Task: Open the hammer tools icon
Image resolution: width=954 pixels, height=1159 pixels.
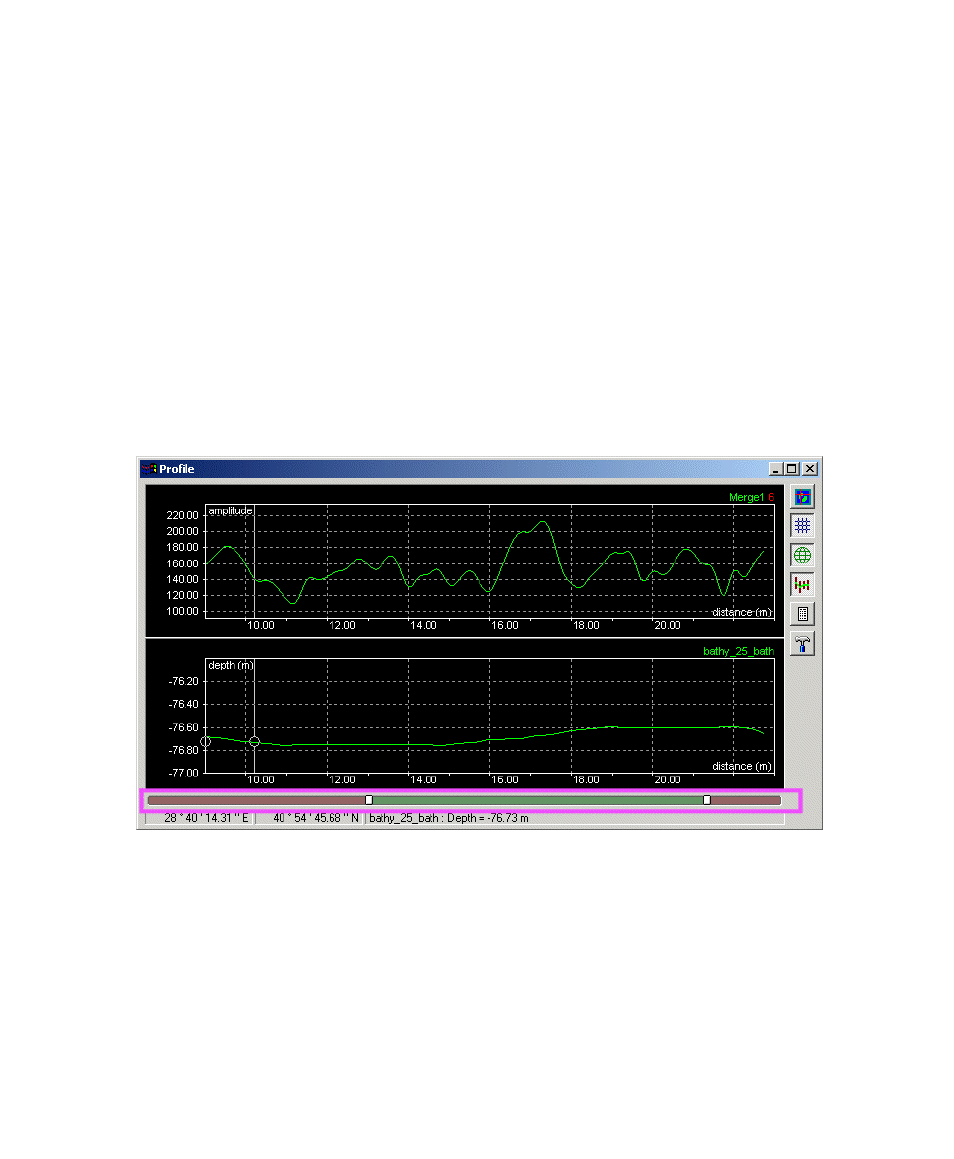Action: 802,643
